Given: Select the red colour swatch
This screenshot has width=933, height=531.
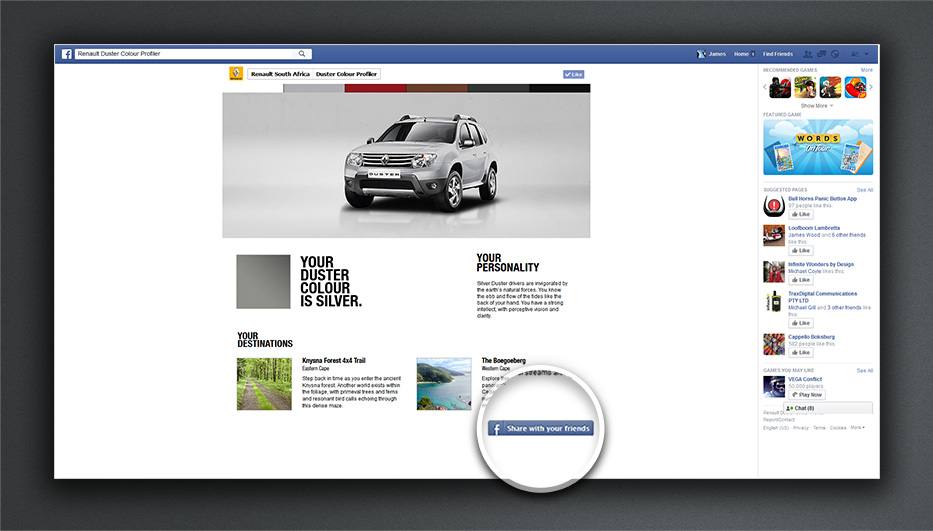Looking at the screenshot, I should pyautogui.click(x=375, y=88).
